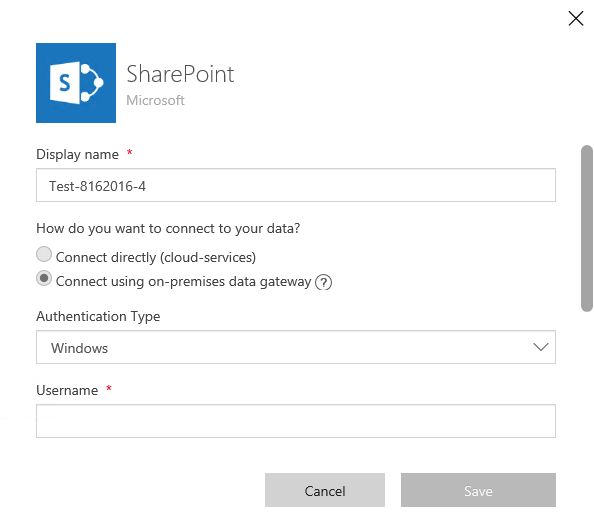Choose the Connect directly (cloud-services) label text
Viewport: 594px width, 522px height.
[x=156, y=258]
